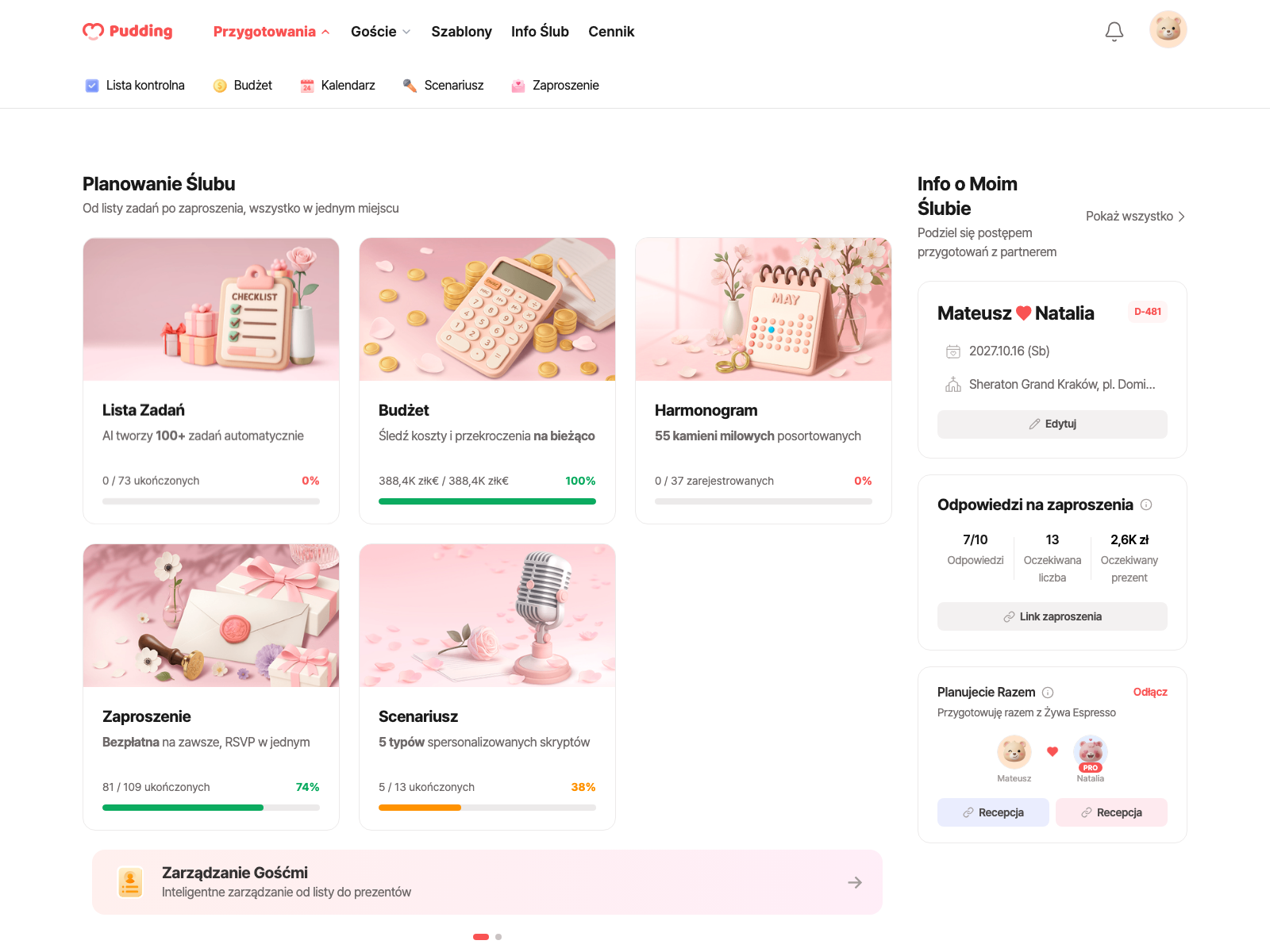The width and height of the screenshot is (1270, 952).
Task: Open Cennik in the top navigation
Action: coord(611,32)
